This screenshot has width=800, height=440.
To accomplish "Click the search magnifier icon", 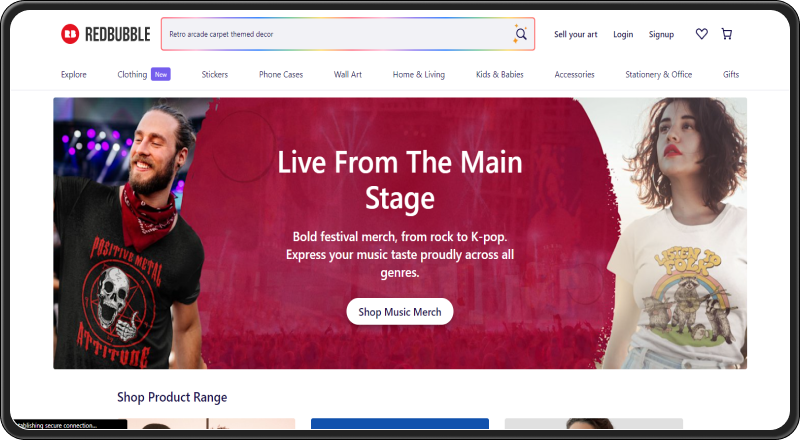I will coord(520,34).
